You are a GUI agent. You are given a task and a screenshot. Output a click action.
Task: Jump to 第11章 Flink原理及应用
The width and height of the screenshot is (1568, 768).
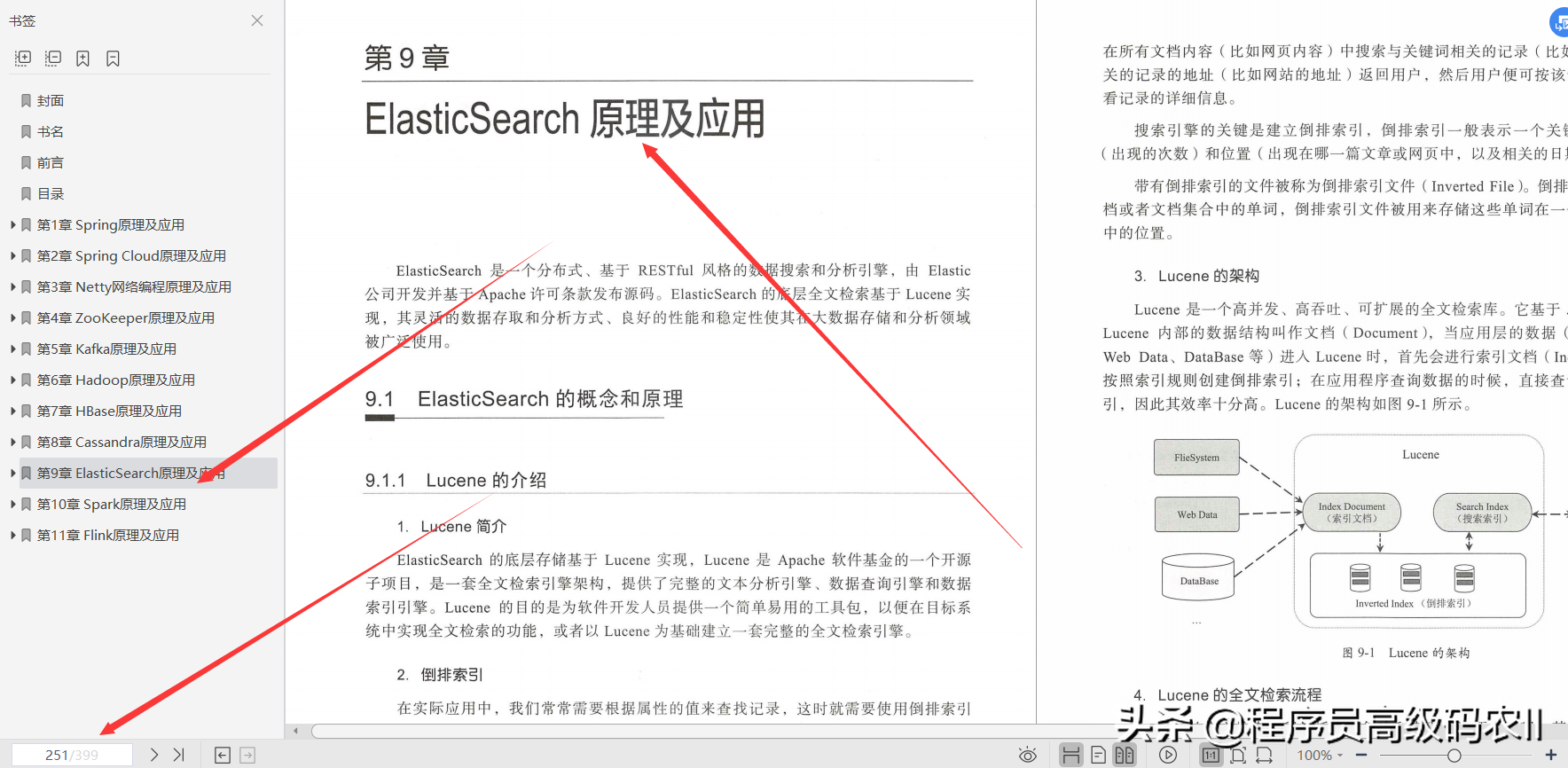tap(108, 536)
